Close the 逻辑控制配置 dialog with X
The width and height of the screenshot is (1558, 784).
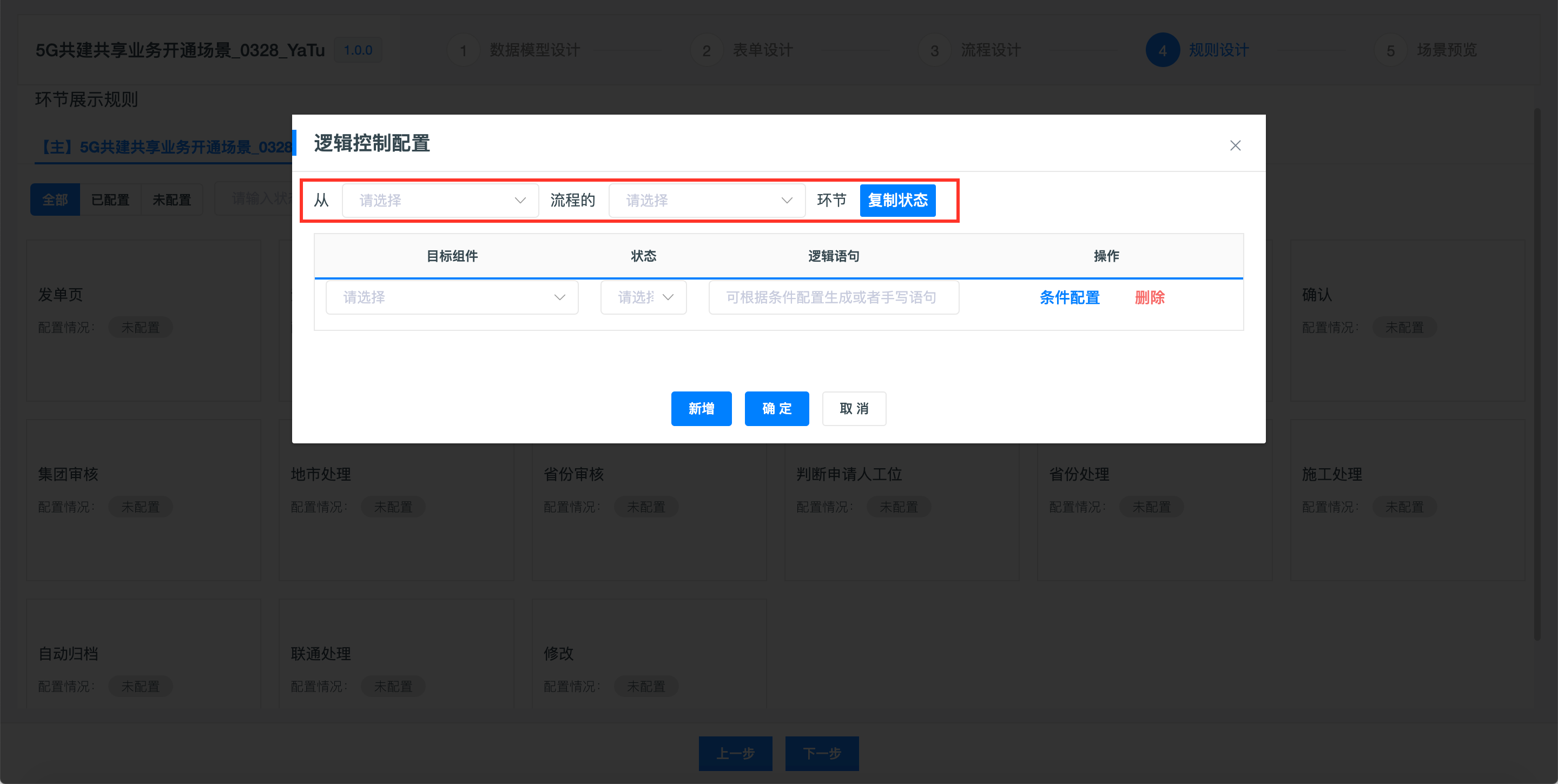pyautogui.click(x=1235, y=145)
